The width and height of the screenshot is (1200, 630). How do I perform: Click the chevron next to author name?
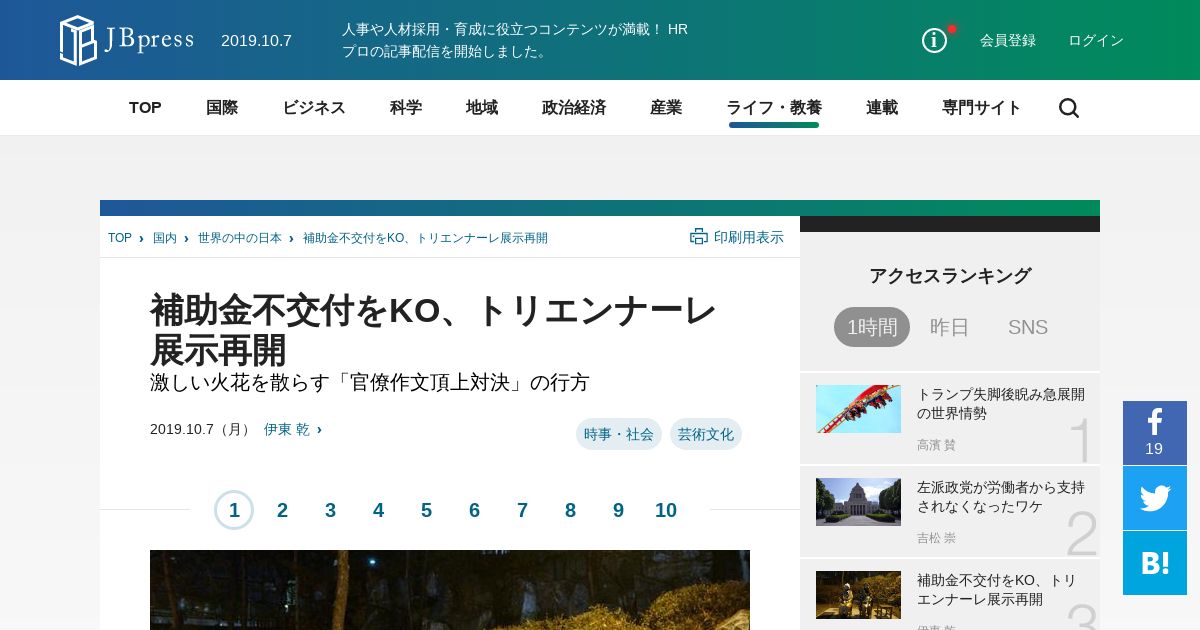click(319, 429)
